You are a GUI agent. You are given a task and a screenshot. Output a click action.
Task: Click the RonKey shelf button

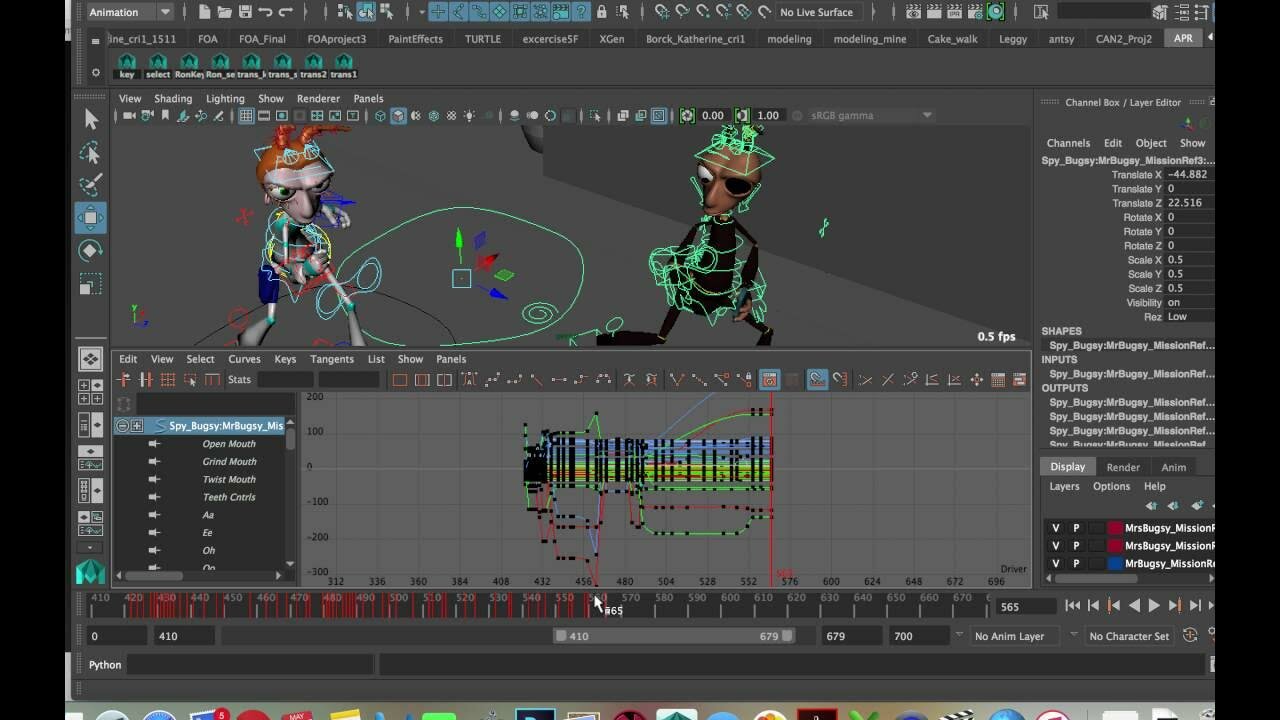(189, 66)
